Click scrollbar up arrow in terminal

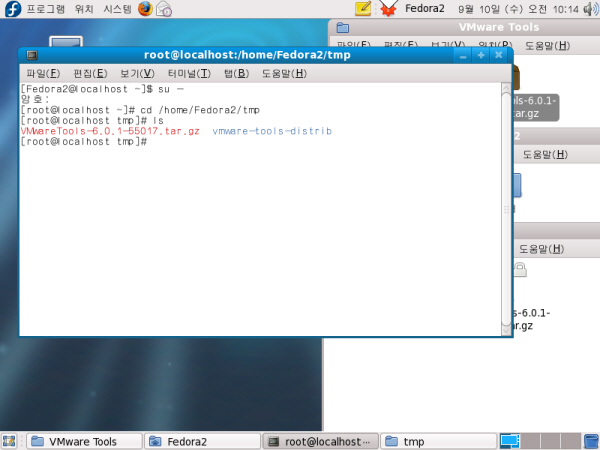tap(507, 88)
